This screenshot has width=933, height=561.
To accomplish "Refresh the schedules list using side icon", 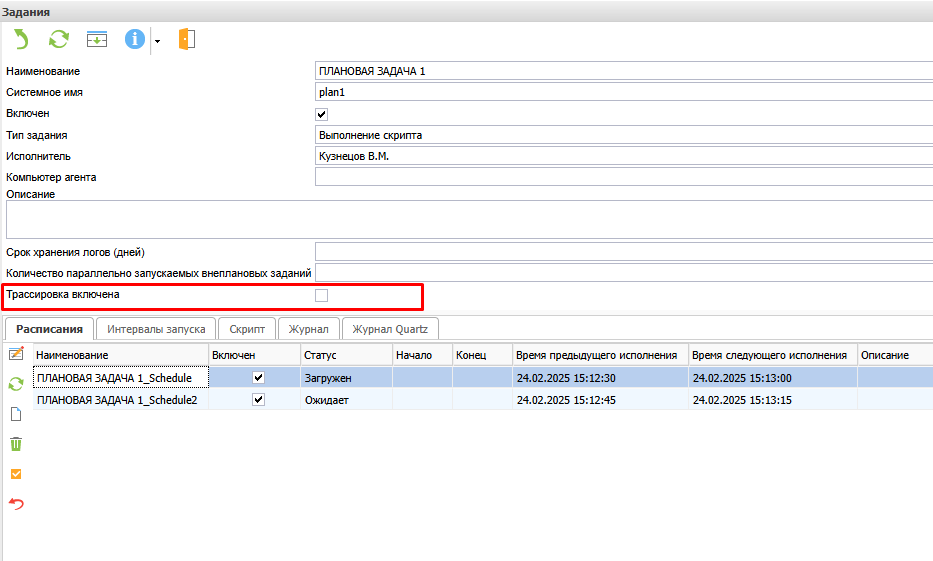I will pyautogui.click(x=16, y=384).
